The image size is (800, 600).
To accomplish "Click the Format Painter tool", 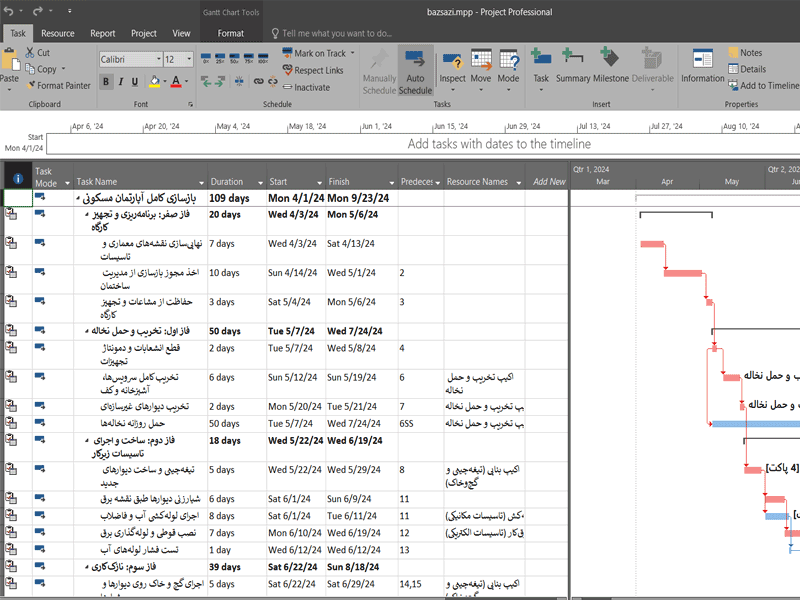I will (58, 85).
